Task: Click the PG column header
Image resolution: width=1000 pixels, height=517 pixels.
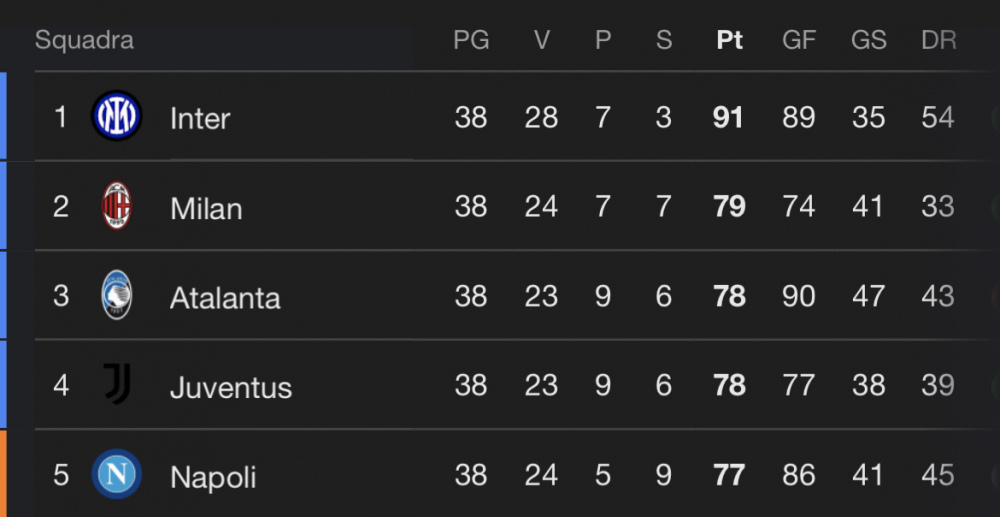Action: [x=471, y=40]
